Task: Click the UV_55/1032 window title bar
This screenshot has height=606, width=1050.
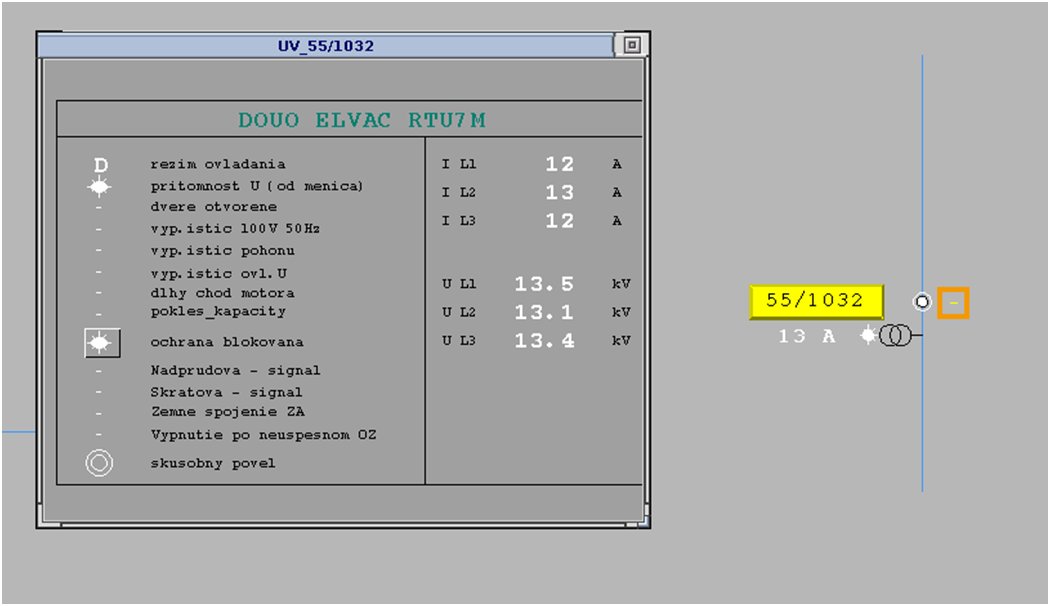Action: [326, 46]
